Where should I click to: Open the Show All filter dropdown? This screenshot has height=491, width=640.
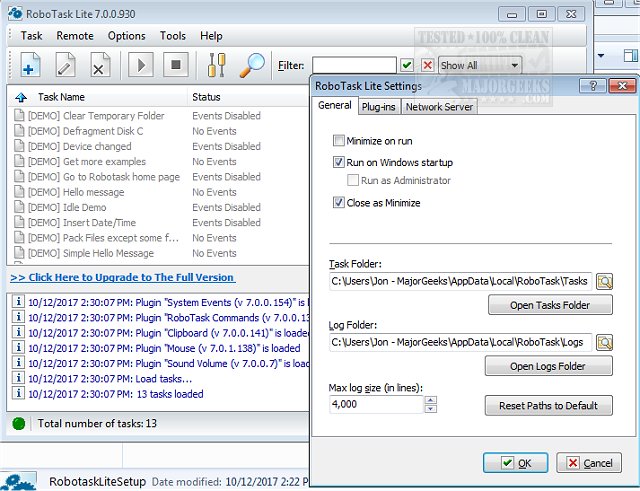click(480, 65)
